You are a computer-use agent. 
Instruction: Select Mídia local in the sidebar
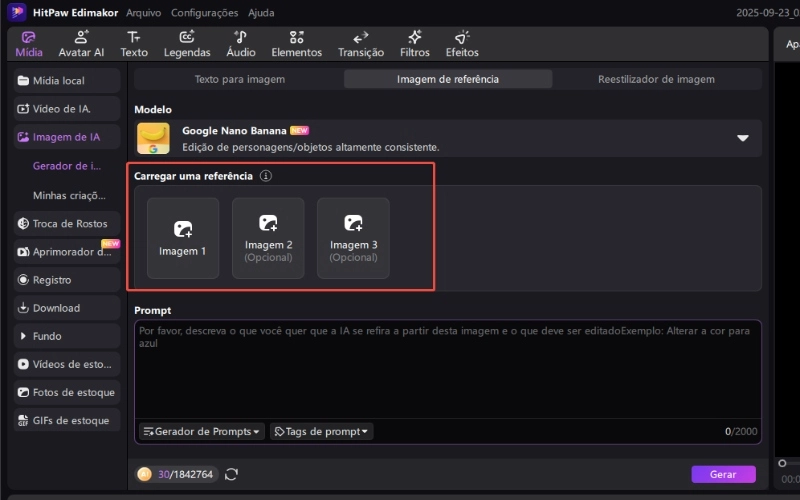coord(67,81)
